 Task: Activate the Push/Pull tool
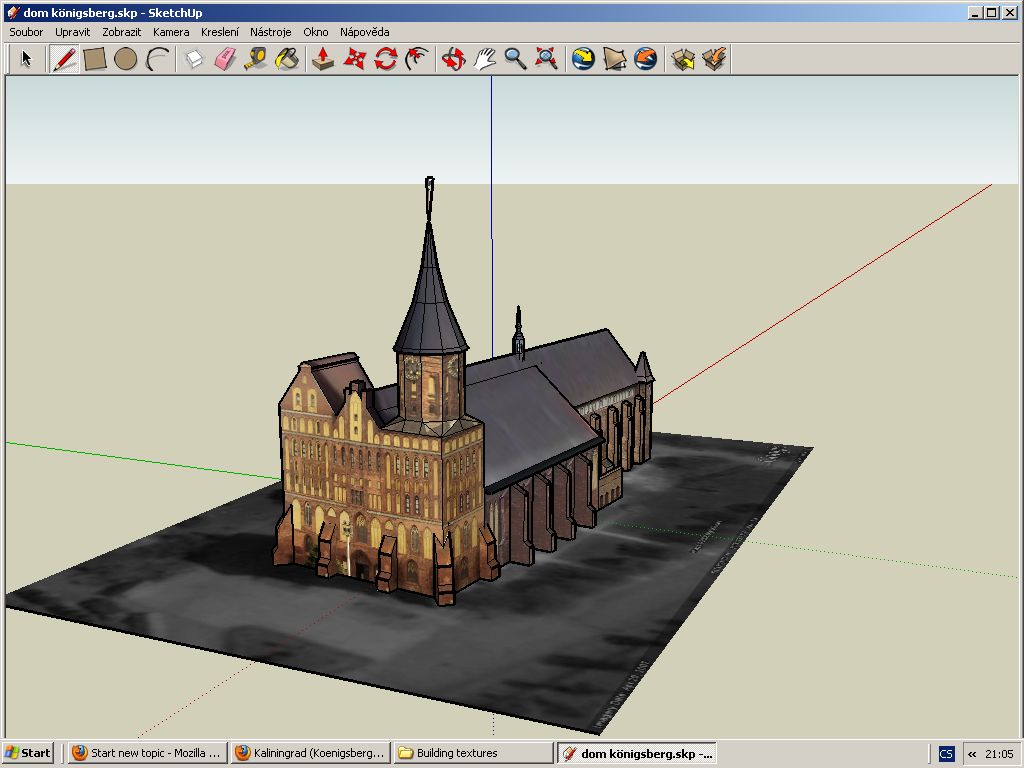323,59
